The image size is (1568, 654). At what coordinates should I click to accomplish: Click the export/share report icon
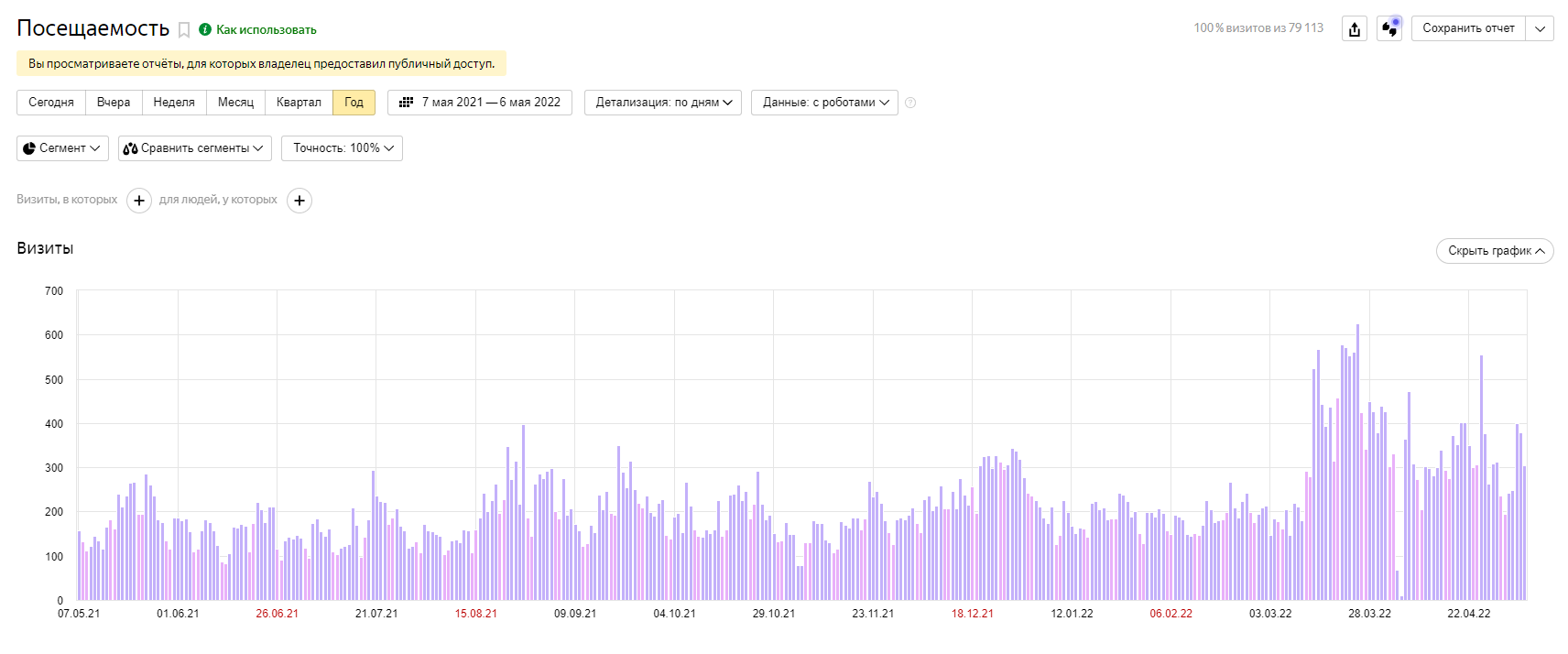(x=1355, y=28)
